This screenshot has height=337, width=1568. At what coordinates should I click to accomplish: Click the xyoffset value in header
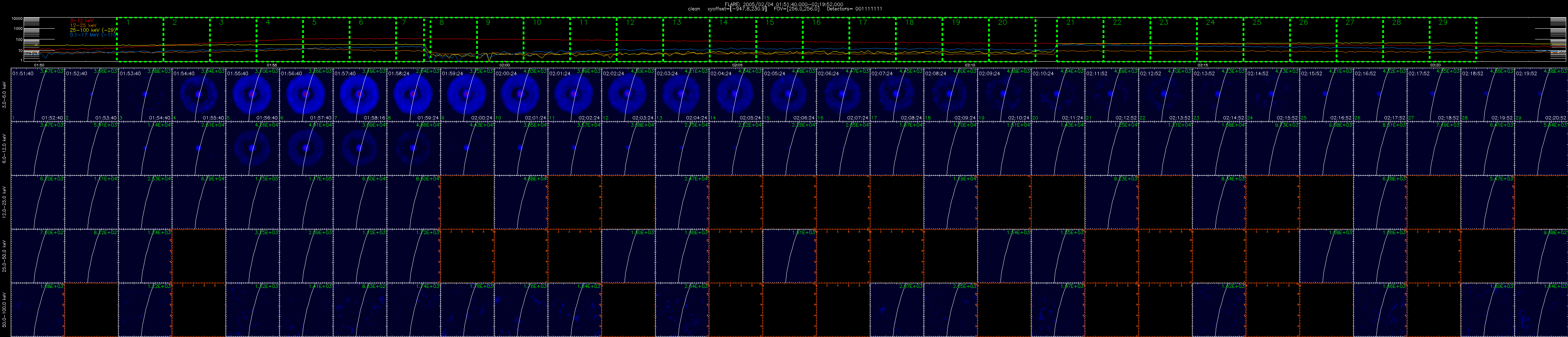coord(737,9)
